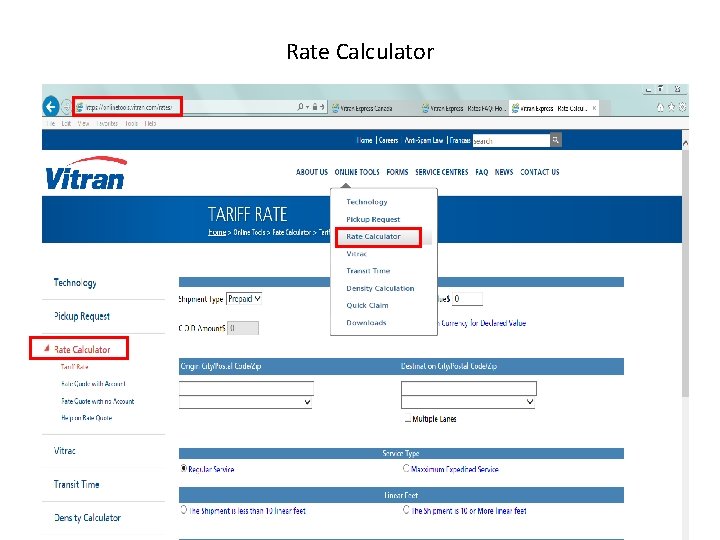Image resolution: width=720 pixels, height=540 pixels.
Task: Open ABOUT US navigation item
Action: click(312, 172)
